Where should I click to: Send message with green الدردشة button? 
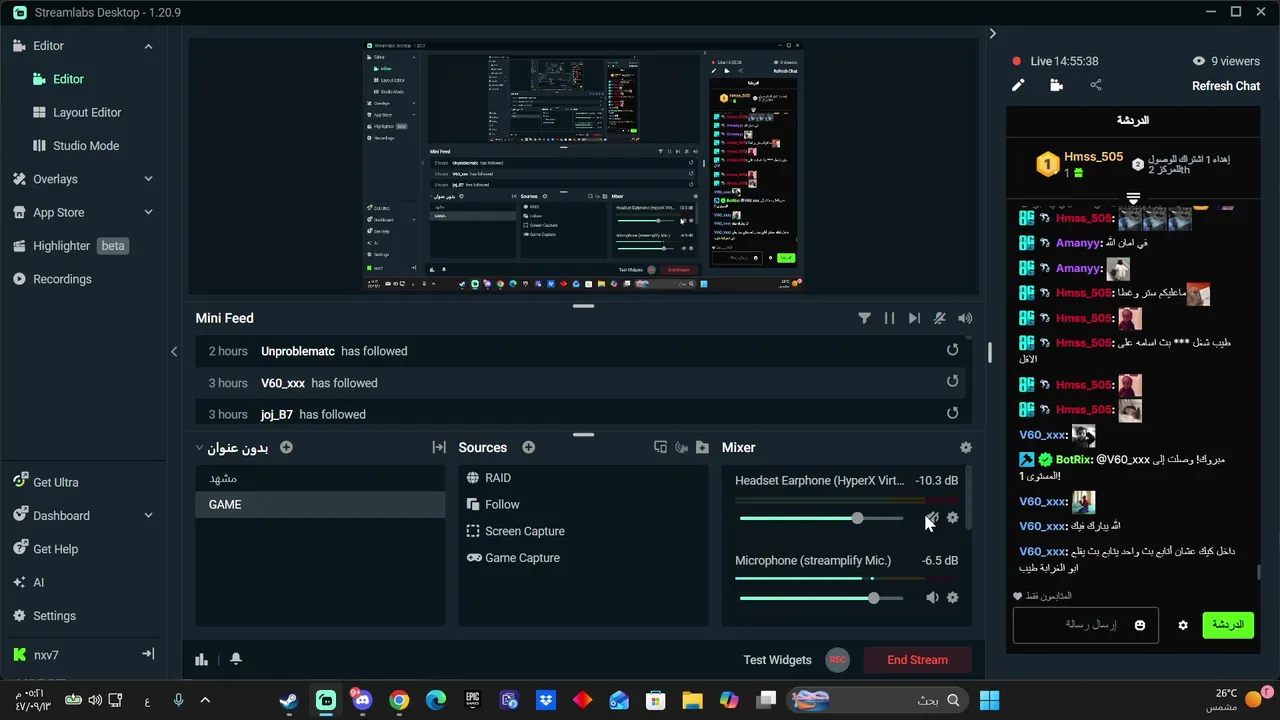1228,625
